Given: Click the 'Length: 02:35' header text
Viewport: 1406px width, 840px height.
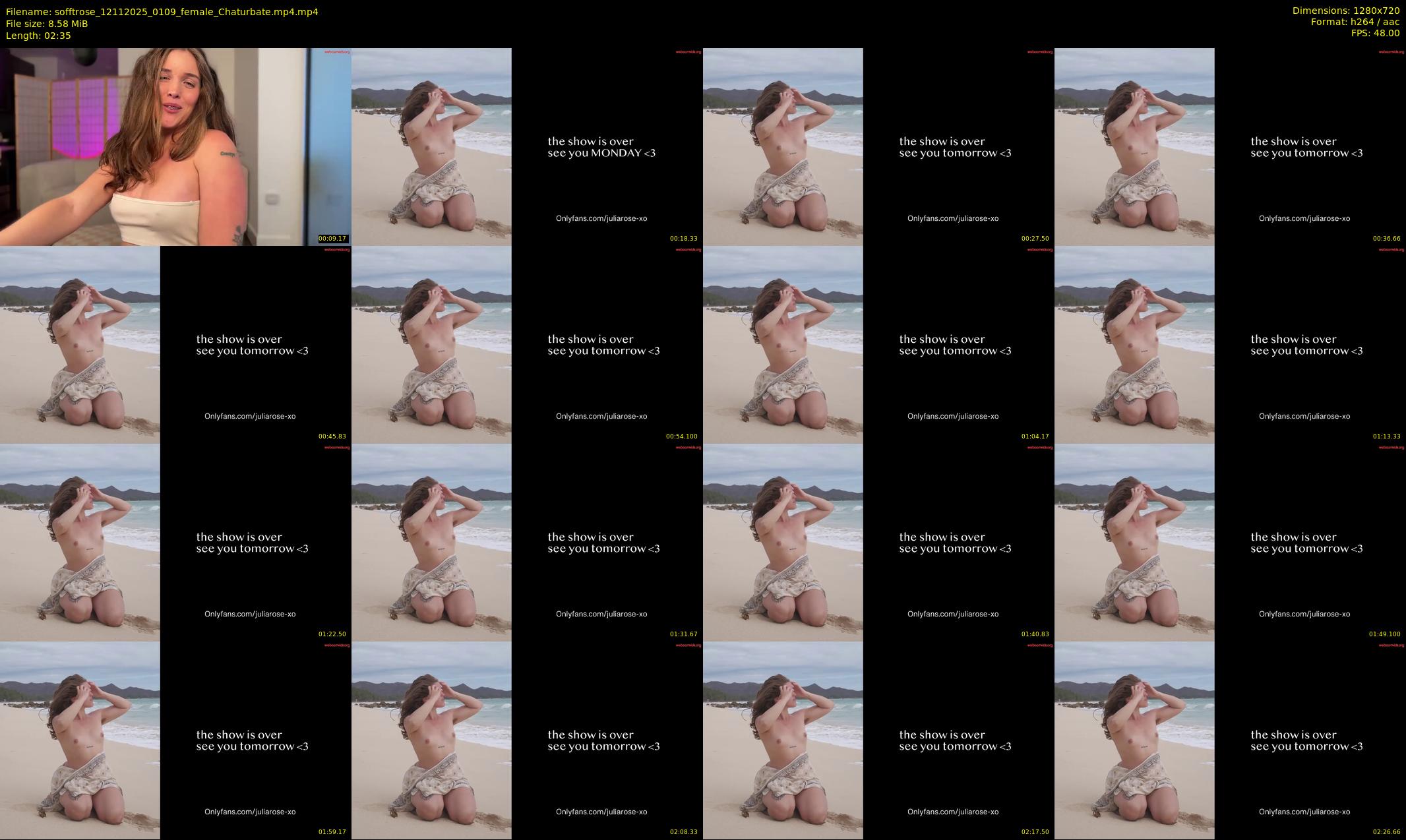Looking at the screenshot, I should [38, 36].
